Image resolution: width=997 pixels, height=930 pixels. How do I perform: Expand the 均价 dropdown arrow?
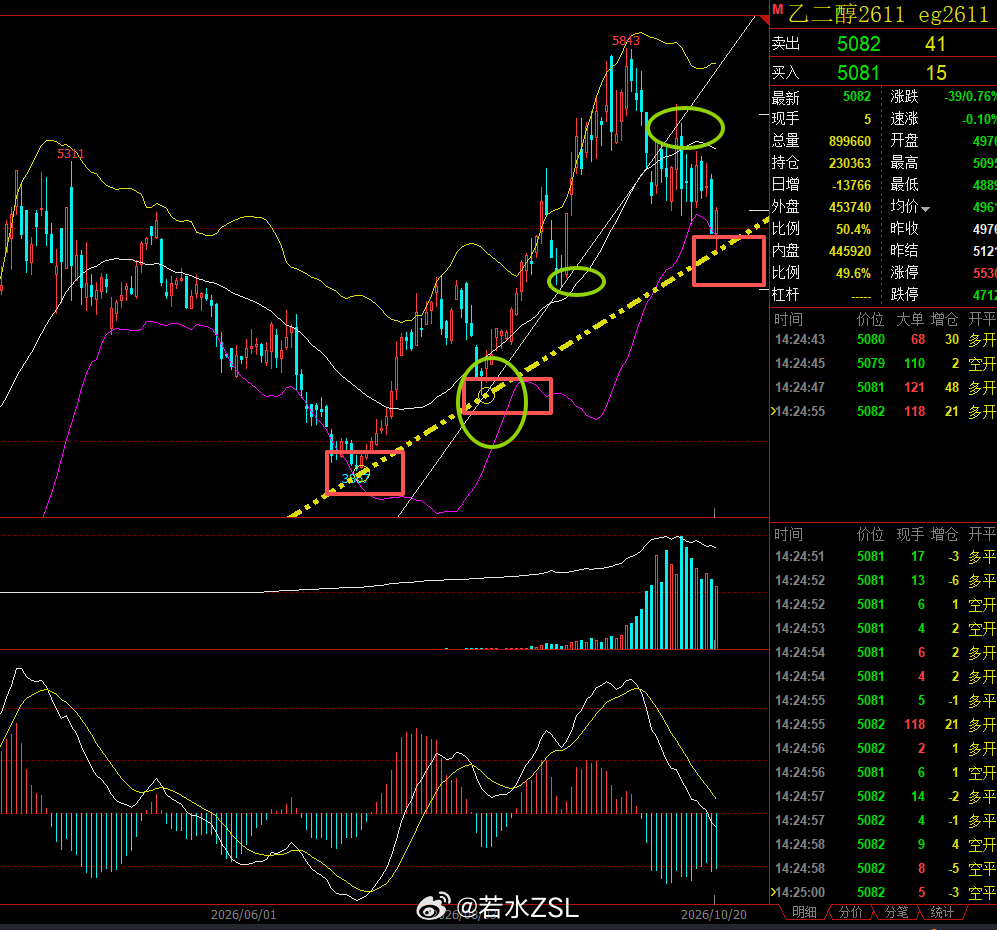click(926, 209)
